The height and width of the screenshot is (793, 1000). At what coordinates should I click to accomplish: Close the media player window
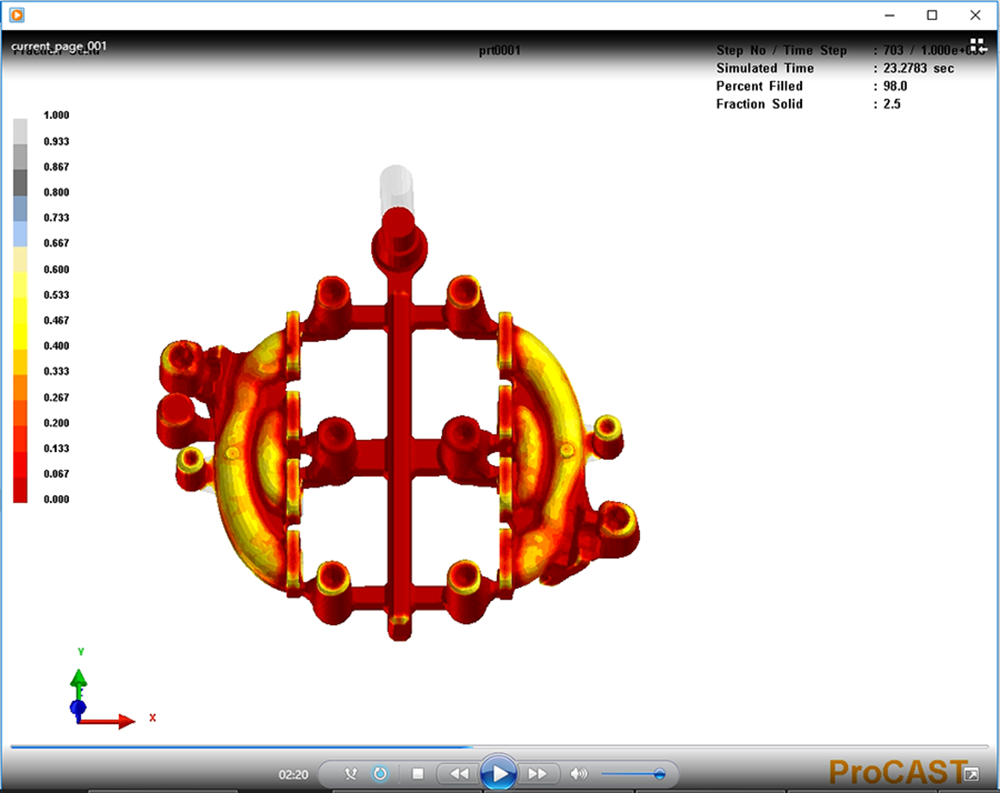pos(975,15)
